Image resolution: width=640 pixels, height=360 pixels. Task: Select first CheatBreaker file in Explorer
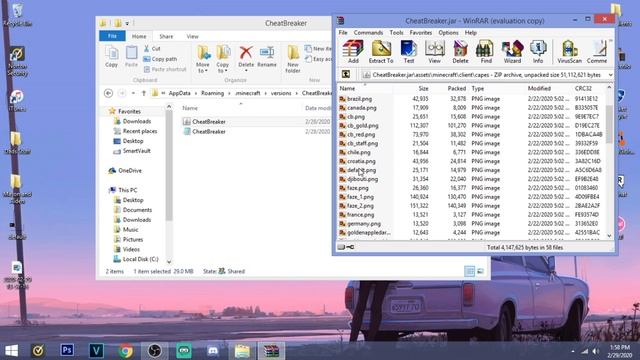(x=209, y=122)
